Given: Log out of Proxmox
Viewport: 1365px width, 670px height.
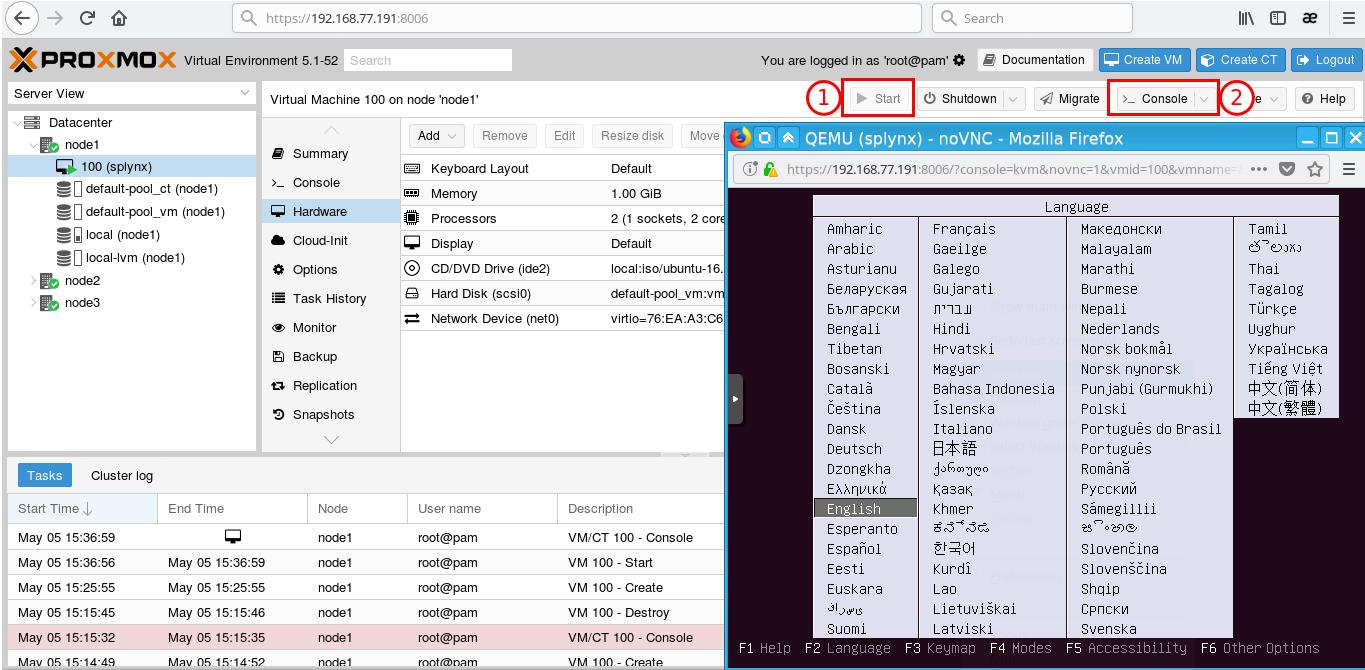Looking at the screenshot, I should point(1326,60).
